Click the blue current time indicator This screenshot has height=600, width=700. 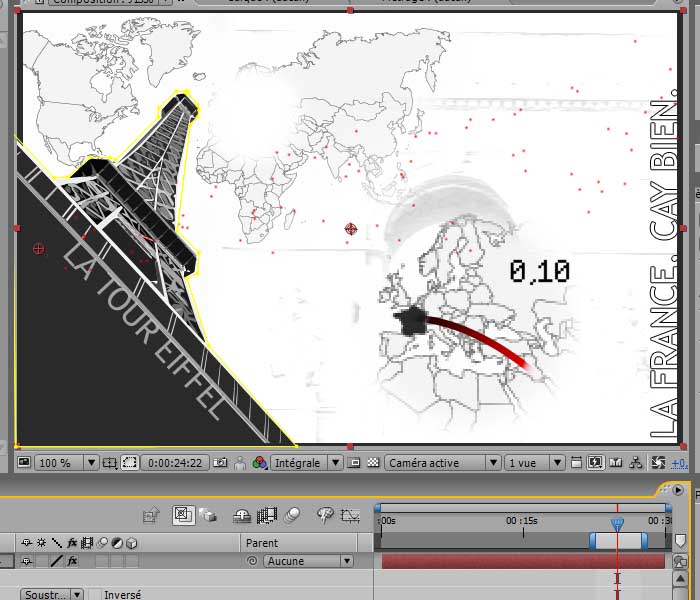[x=617, y=524]
